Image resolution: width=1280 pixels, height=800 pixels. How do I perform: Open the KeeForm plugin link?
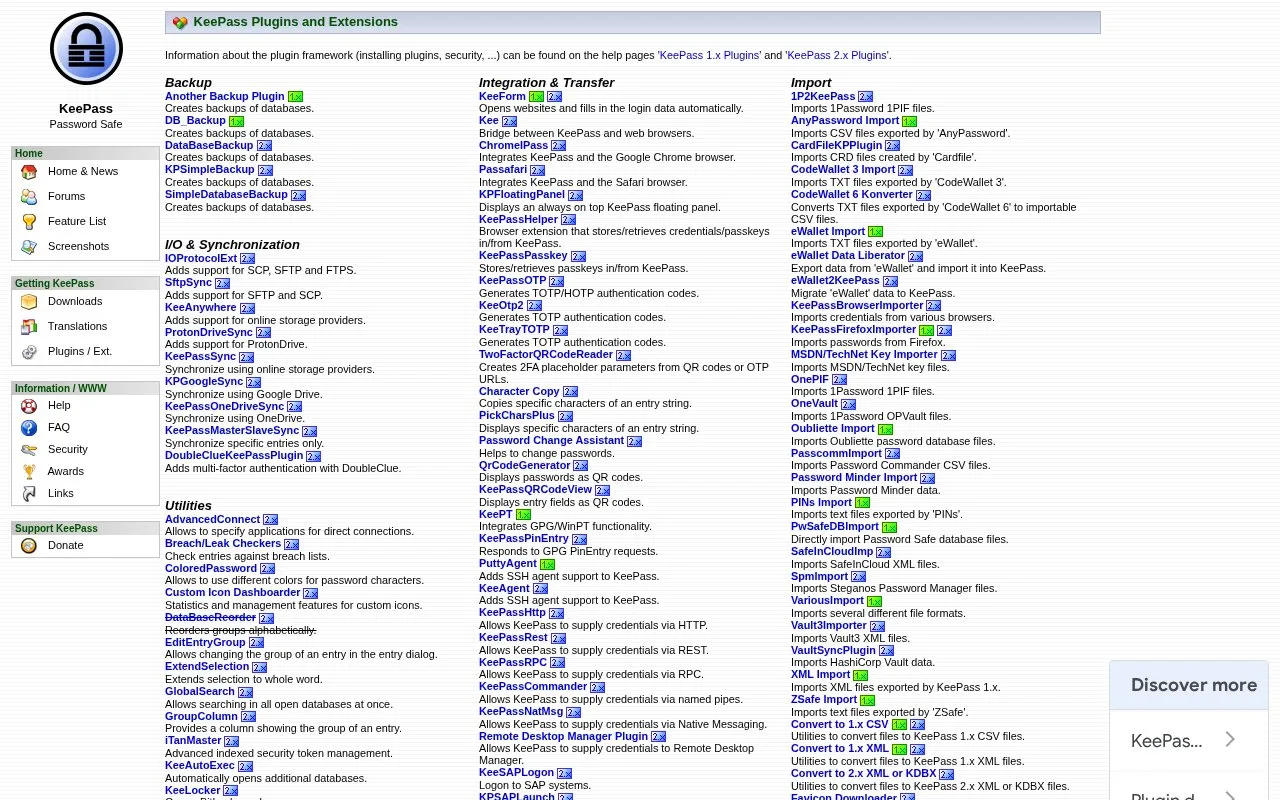coord(502,96)
